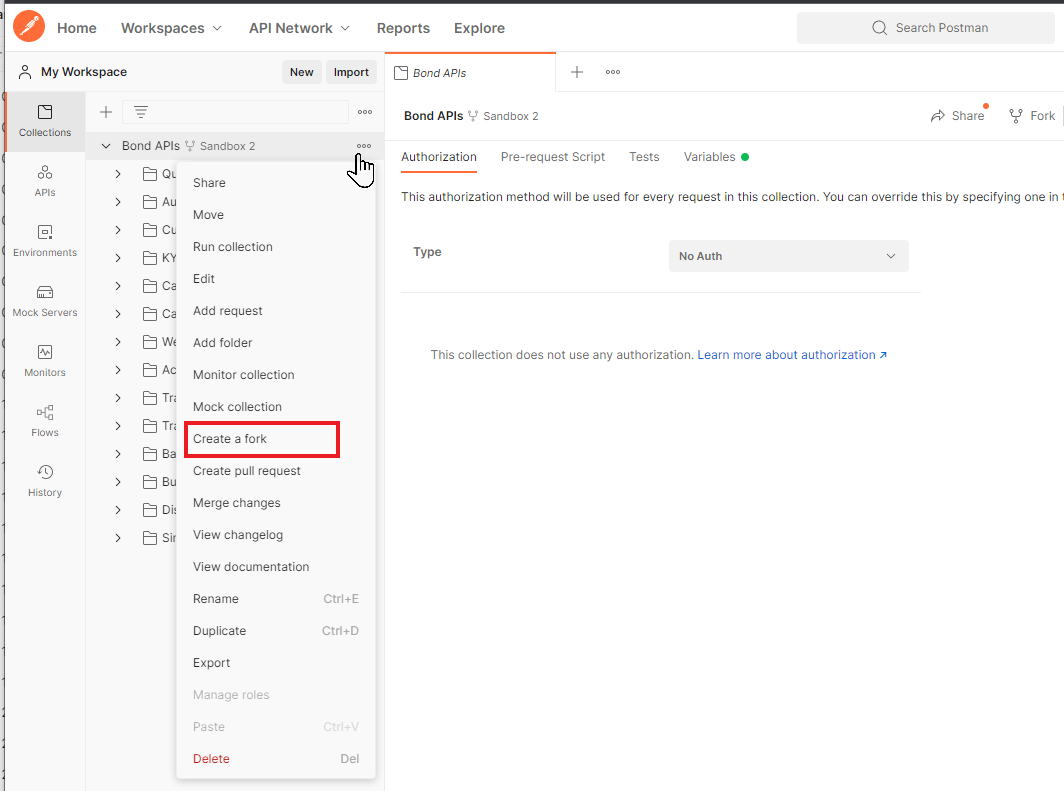1064x791 pixels.
Task: Click the Bond APIs tab document icon
Action: 401,73
